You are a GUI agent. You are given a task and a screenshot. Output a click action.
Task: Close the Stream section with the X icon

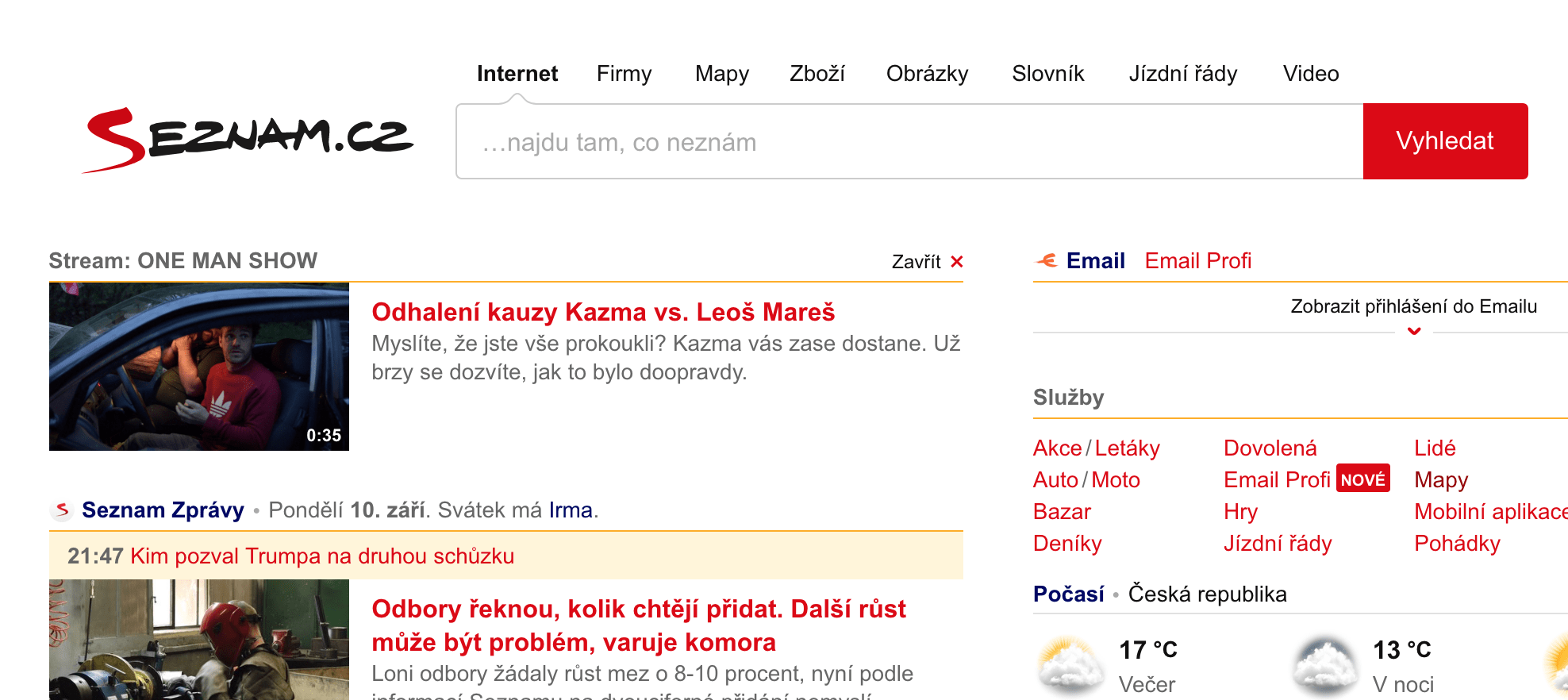coord(957,262)
